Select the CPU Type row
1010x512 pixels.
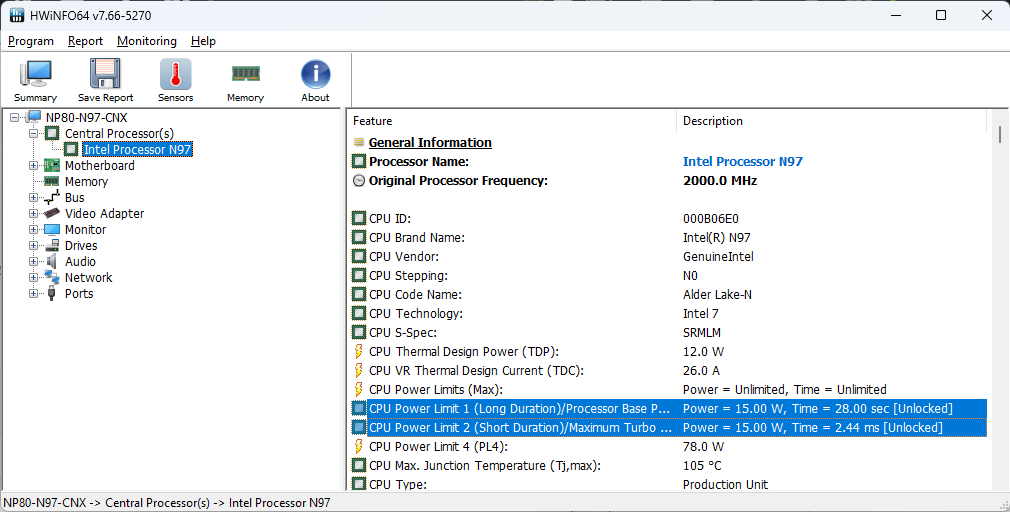[x=668, y=484]
